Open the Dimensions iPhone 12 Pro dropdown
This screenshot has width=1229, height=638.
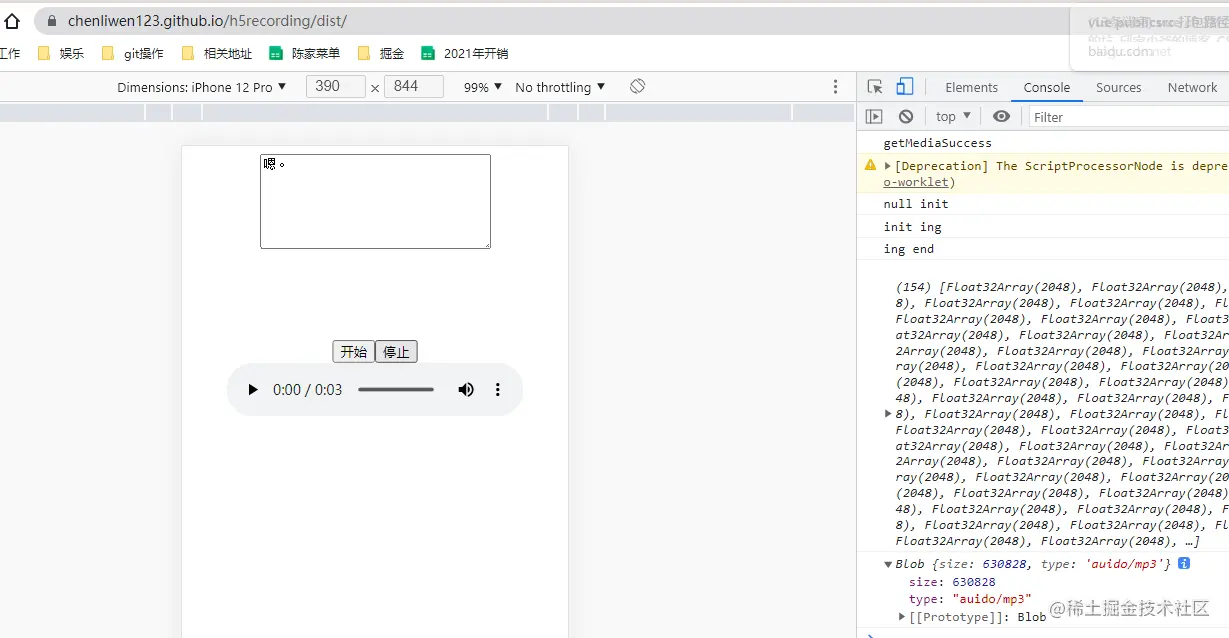[x=202, y=87]
